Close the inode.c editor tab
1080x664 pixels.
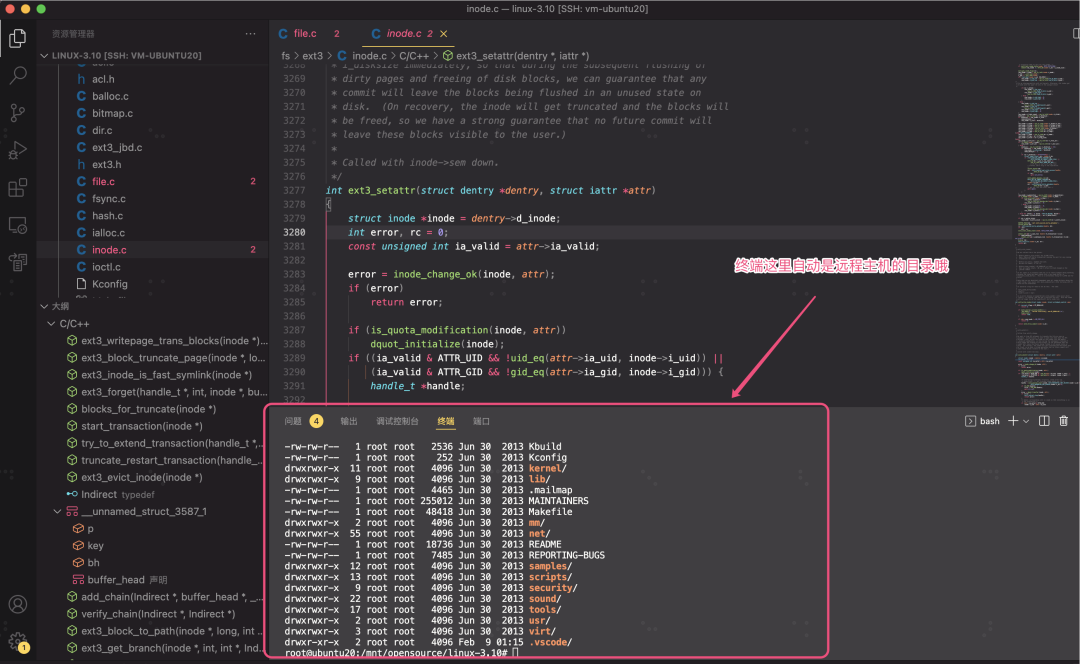[x=444, y=34]
